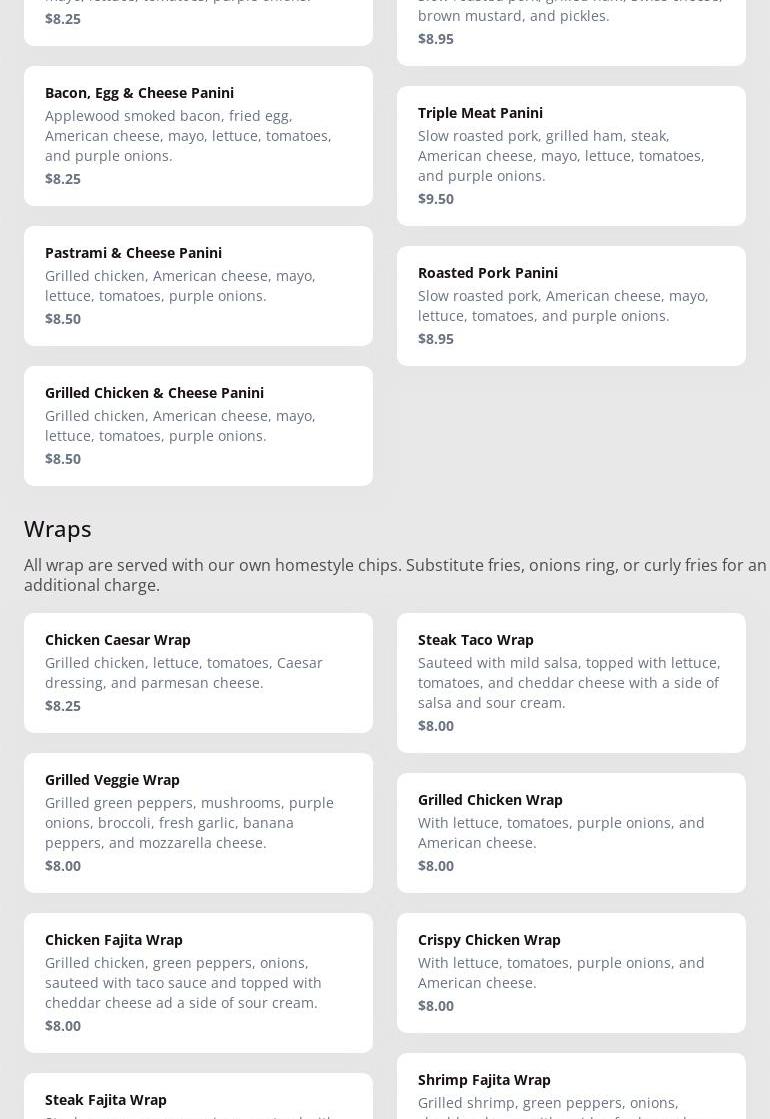The height and width of the screenshot is (1119, 770).
Task: Click the $8.25 price under Chicken Caesar Wrap
Action: 62,706
